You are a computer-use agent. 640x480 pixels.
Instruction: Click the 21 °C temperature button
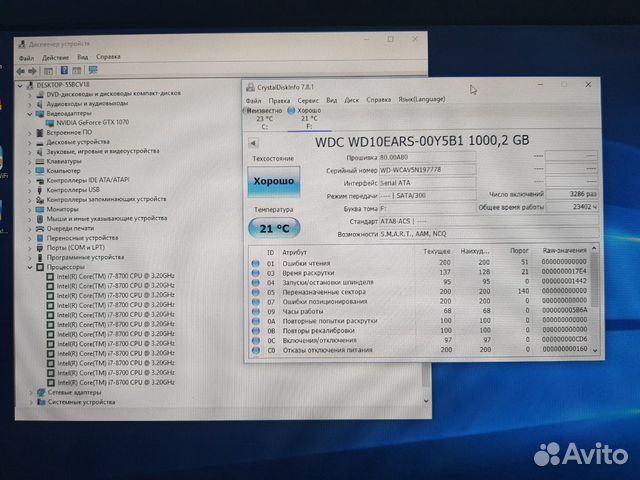pyautogui.click(x=274, y=228)
